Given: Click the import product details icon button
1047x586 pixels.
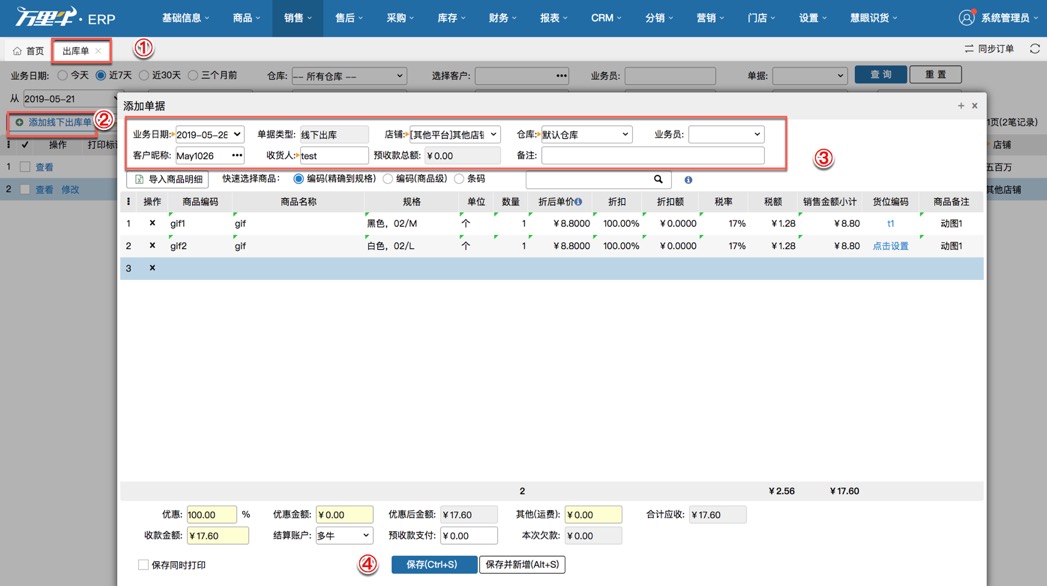Looking at the screenshot, I should 141,179.
